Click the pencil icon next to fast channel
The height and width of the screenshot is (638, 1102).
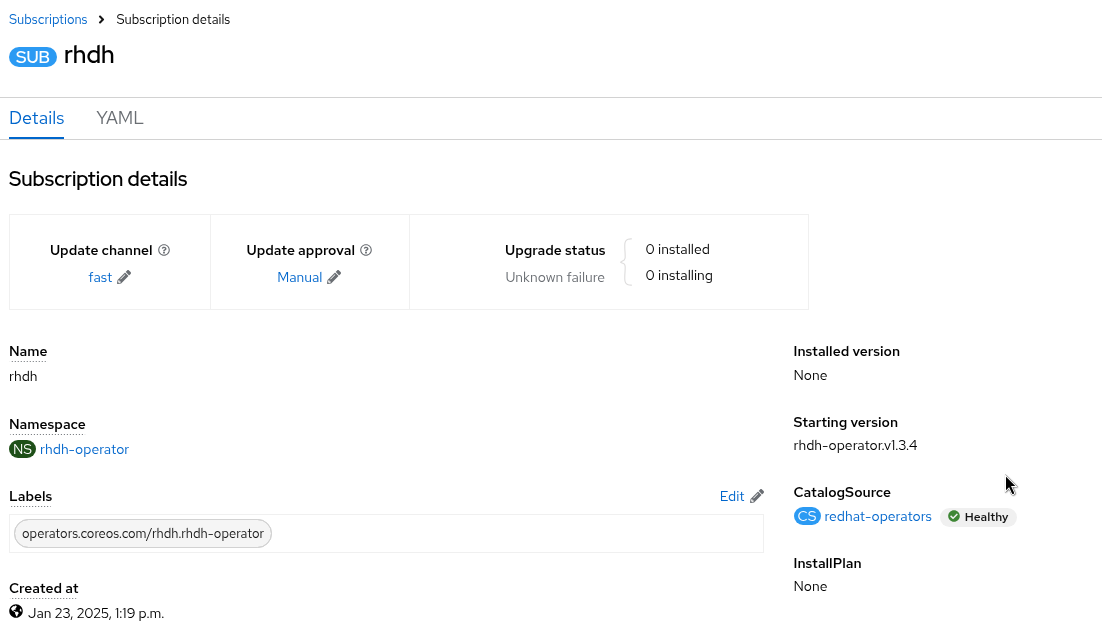click(x=124, y=278)
